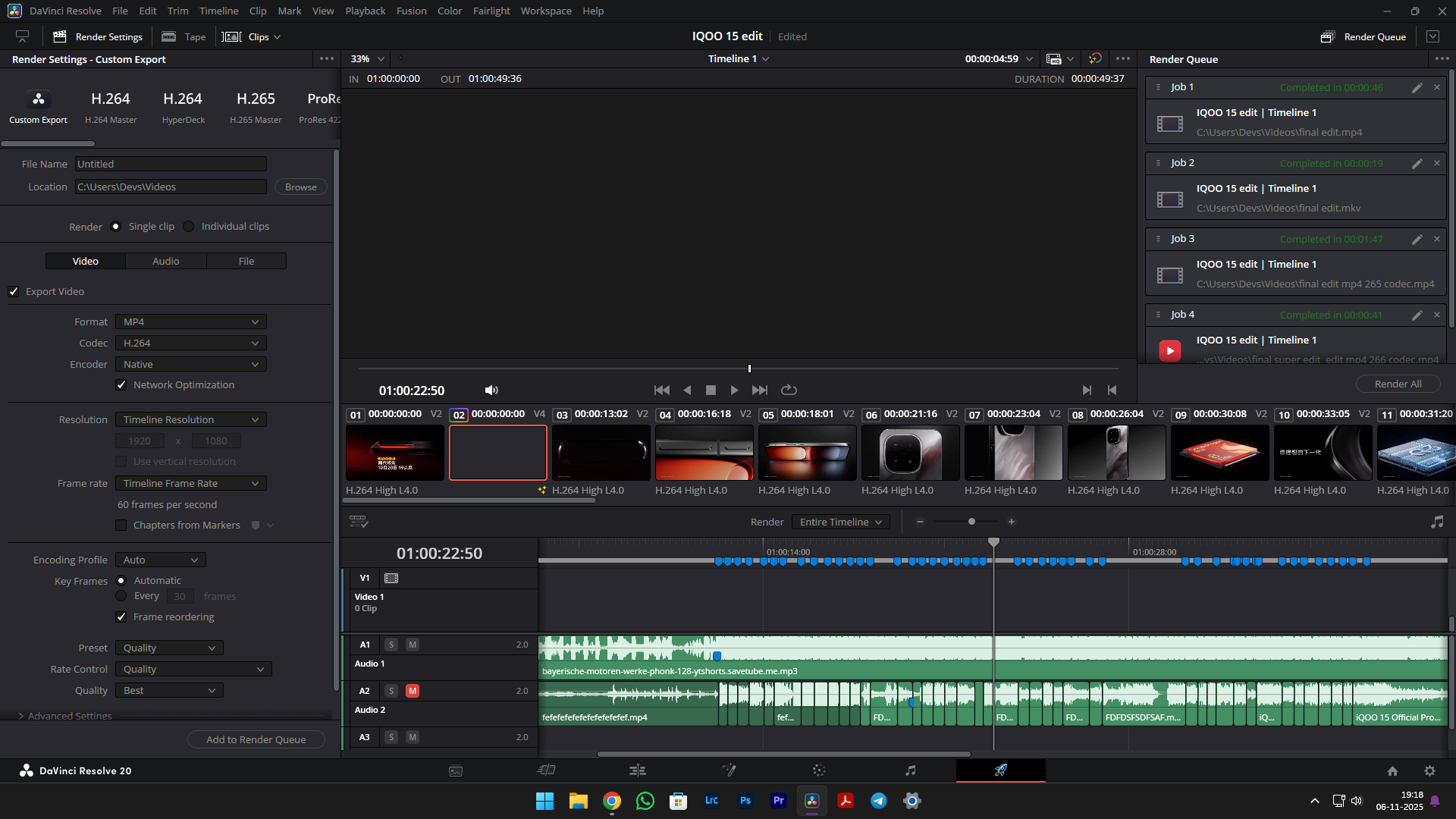This screenshot has height=819, width=1456.
Task: Open project settings gear icon
Action: [1429, 770]
